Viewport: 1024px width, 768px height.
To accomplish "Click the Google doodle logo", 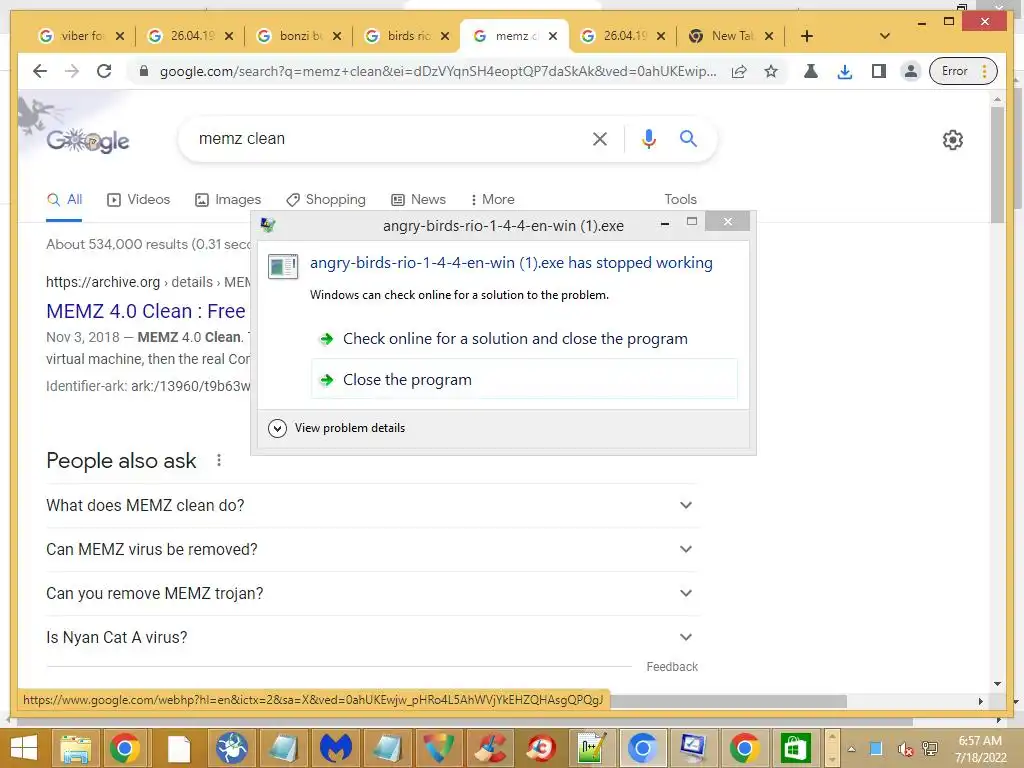I will [88, 140].
